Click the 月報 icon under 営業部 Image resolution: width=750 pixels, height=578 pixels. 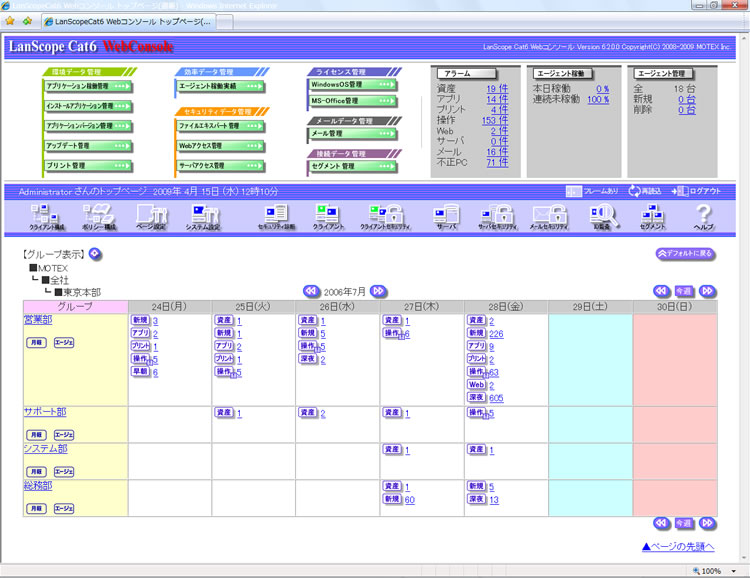click(x=36, y=343)
